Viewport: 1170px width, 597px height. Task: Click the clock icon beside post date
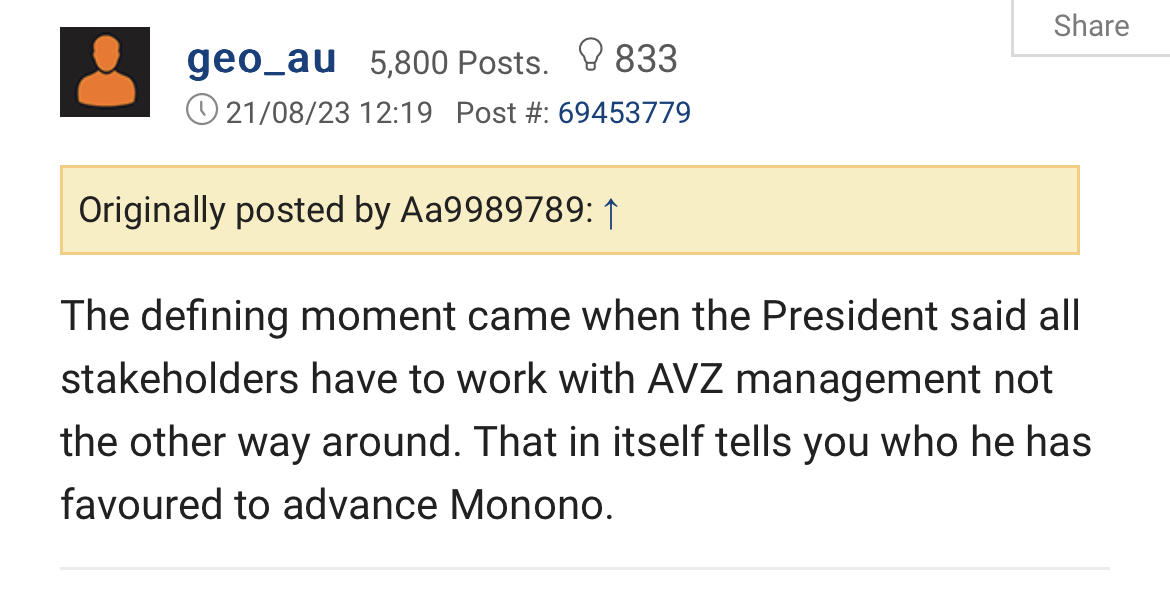tap(202, 110)
